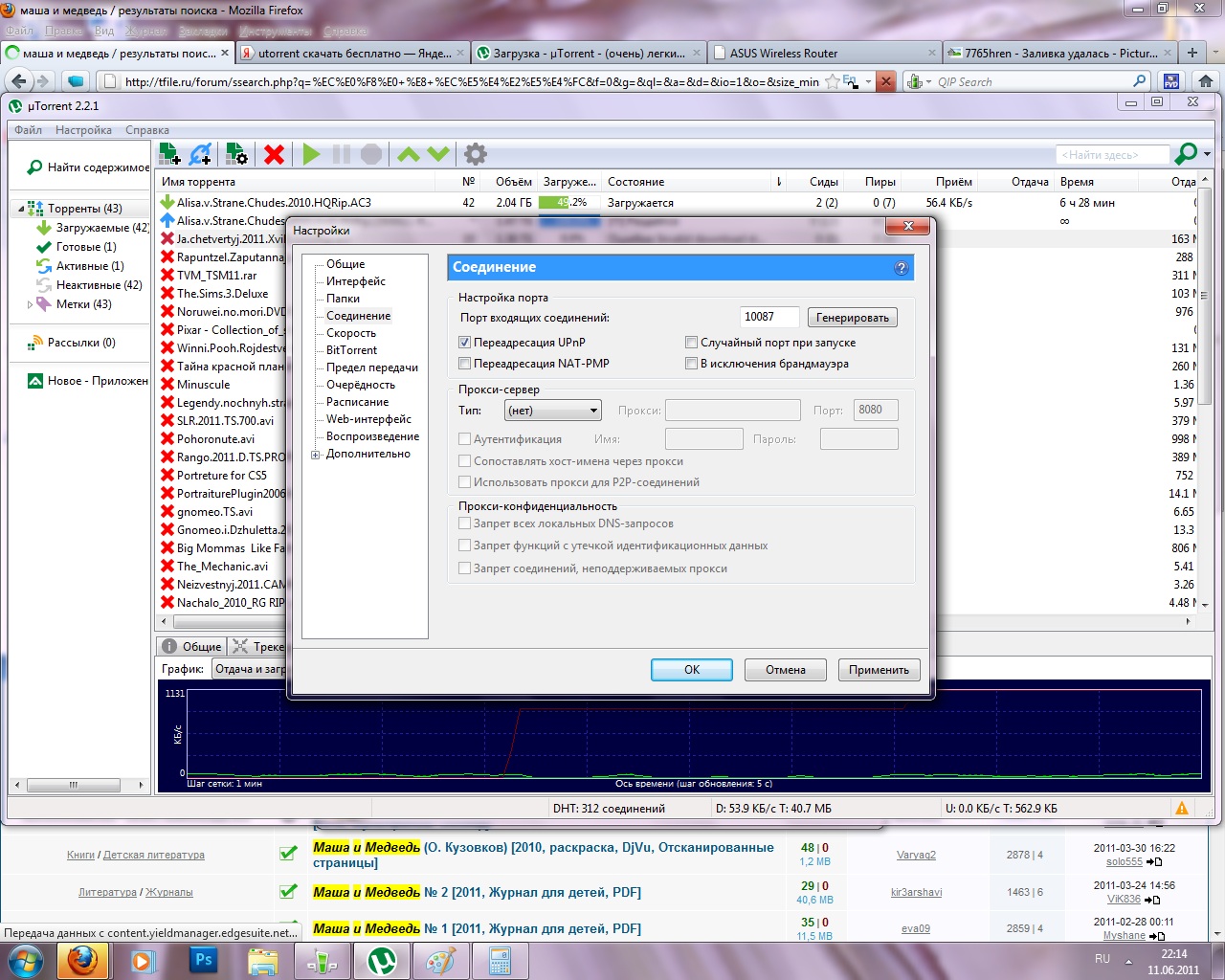1225x980 pixels.
Task: Open Preferences via the gear icon
Action: pyautogui.click(x=475, y=153)
